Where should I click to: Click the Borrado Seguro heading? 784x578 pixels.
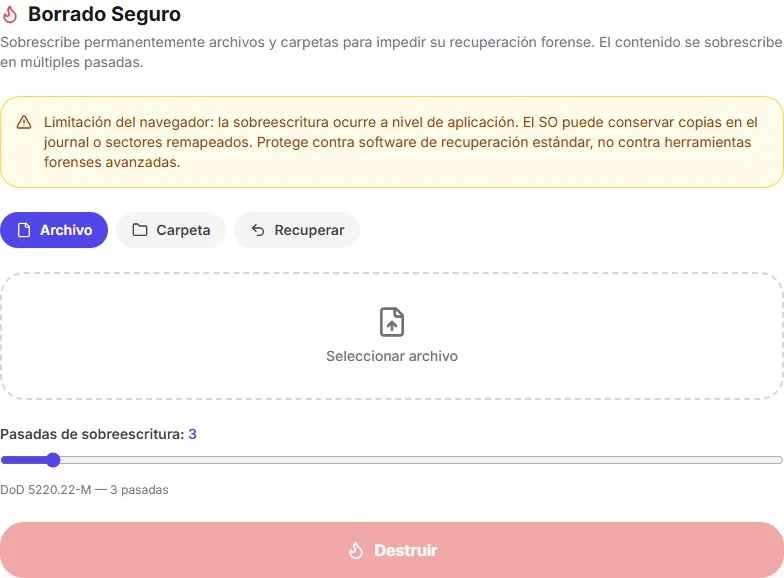coord(104,14)
